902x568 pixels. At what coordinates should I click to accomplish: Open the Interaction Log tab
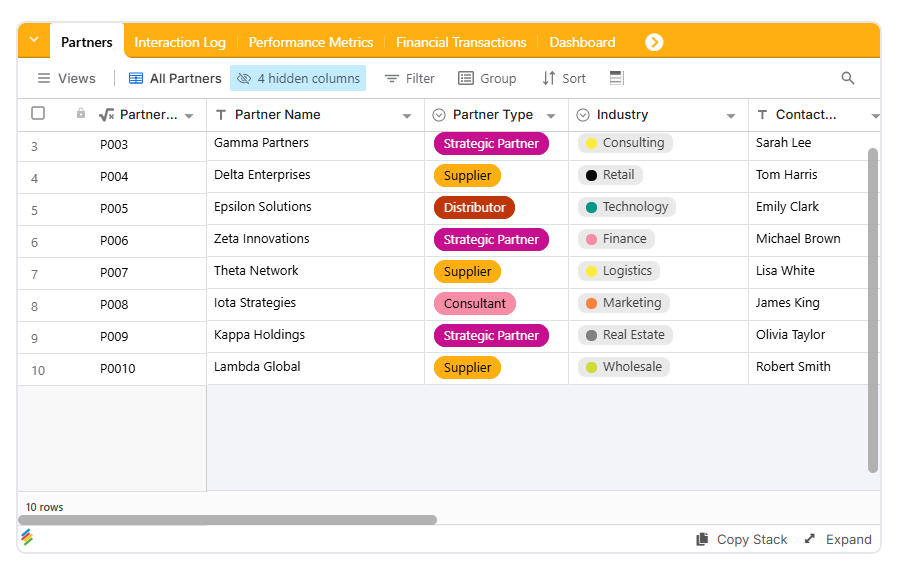click(180, 42)
